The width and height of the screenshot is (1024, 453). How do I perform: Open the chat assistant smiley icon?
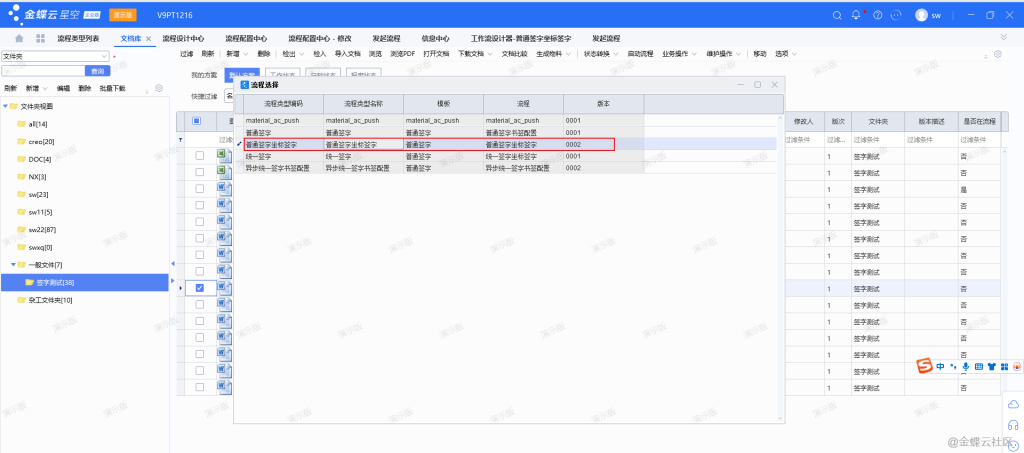click(897, 15)
